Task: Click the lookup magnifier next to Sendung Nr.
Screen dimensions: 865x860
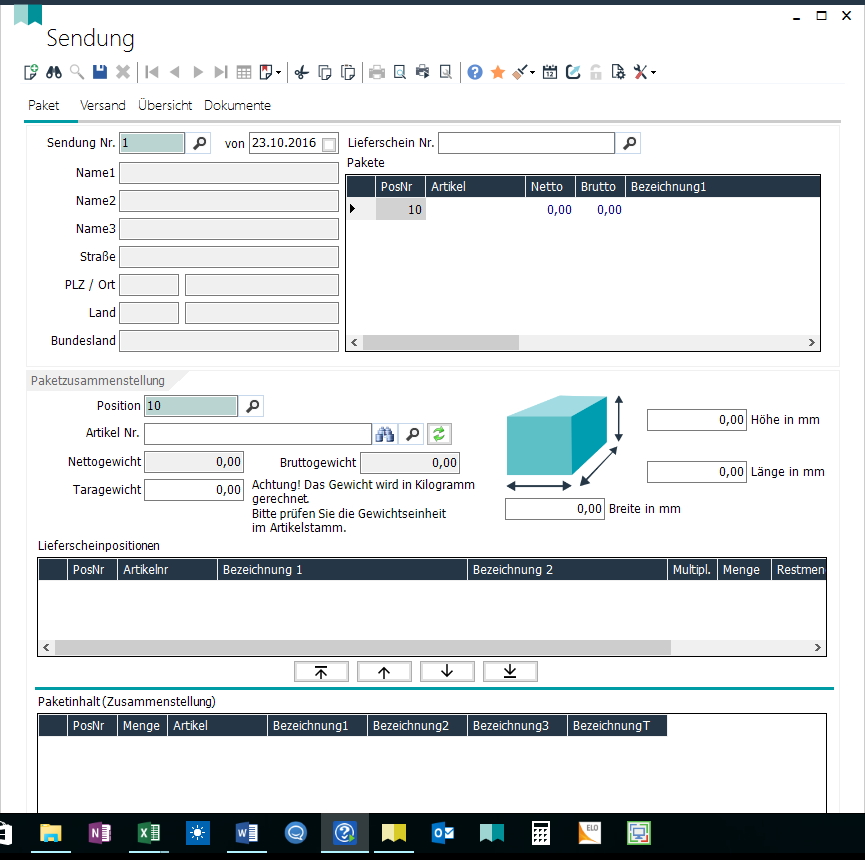Action: pos(199,143)
